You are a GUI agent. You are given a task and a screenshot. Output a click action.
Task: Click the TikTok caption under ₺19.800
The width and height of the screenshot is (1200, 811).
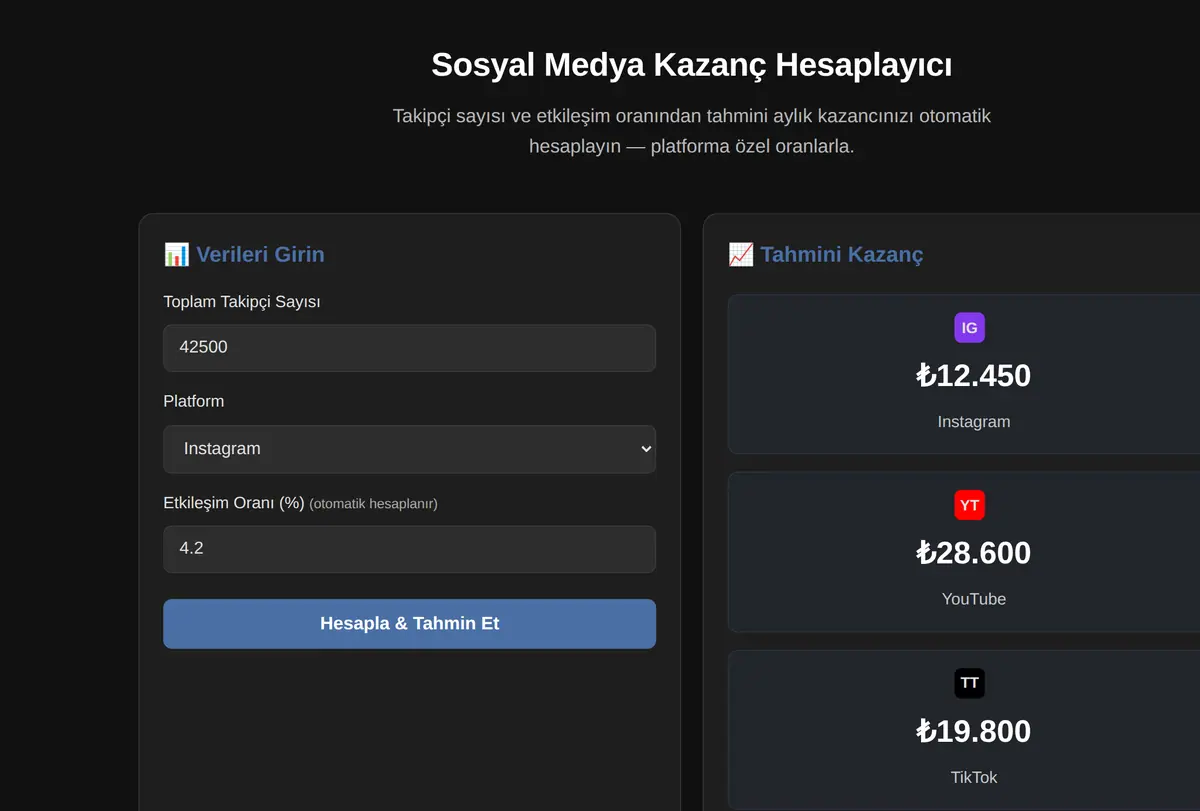click(x=974, y=777)
